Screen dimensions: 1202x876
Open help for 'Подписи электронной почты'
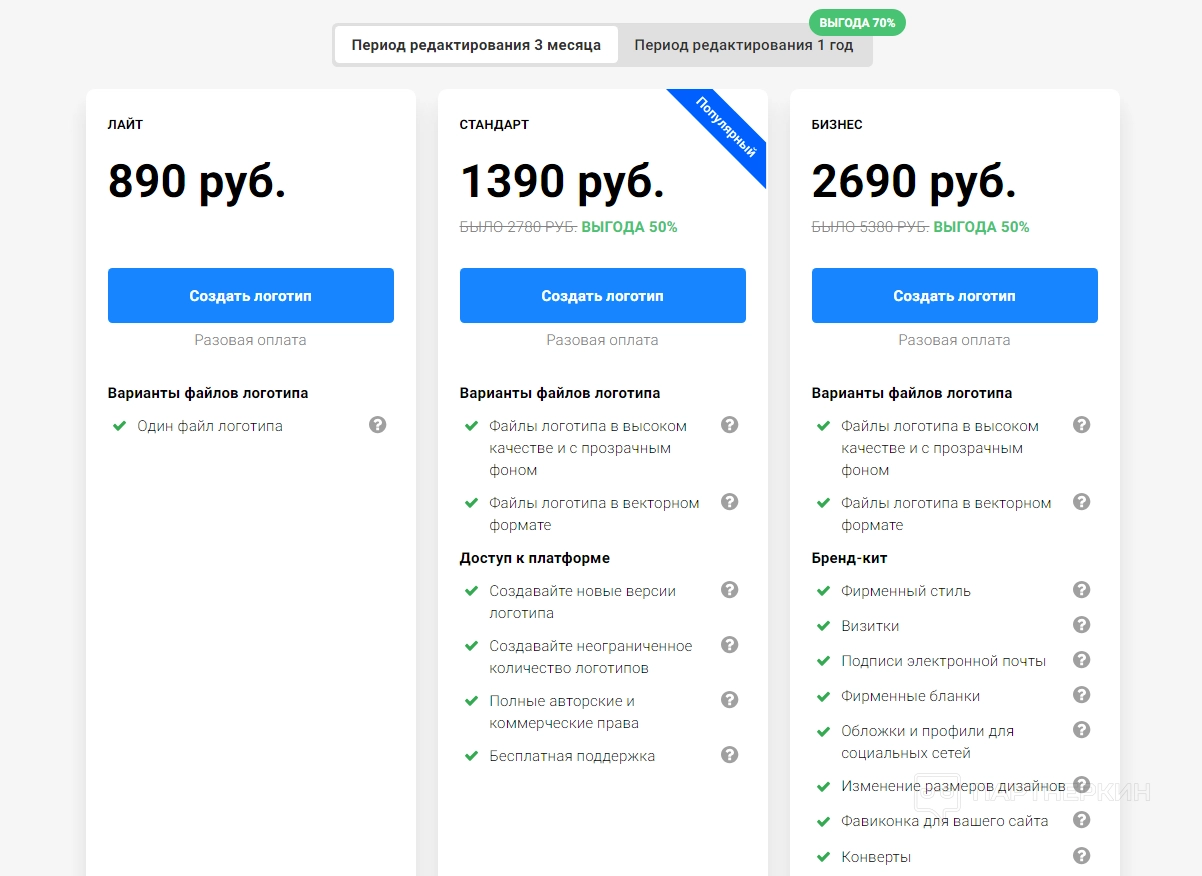pyautogui.click(x=1081, y=660)
